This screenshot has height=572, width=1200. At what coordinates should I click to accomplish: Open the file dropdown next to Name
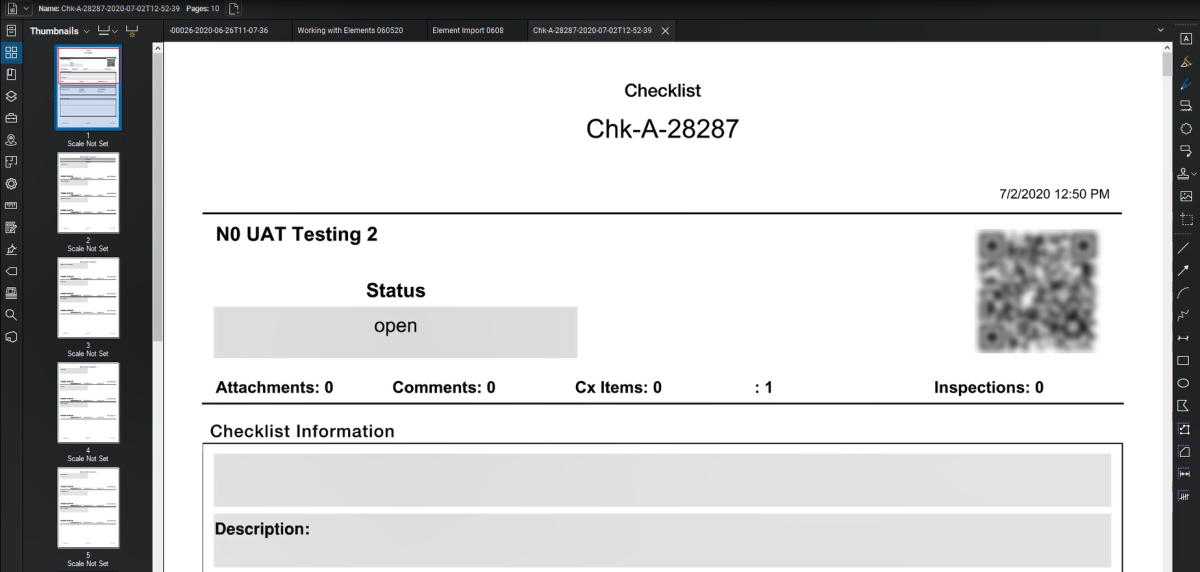pos(26,8)
